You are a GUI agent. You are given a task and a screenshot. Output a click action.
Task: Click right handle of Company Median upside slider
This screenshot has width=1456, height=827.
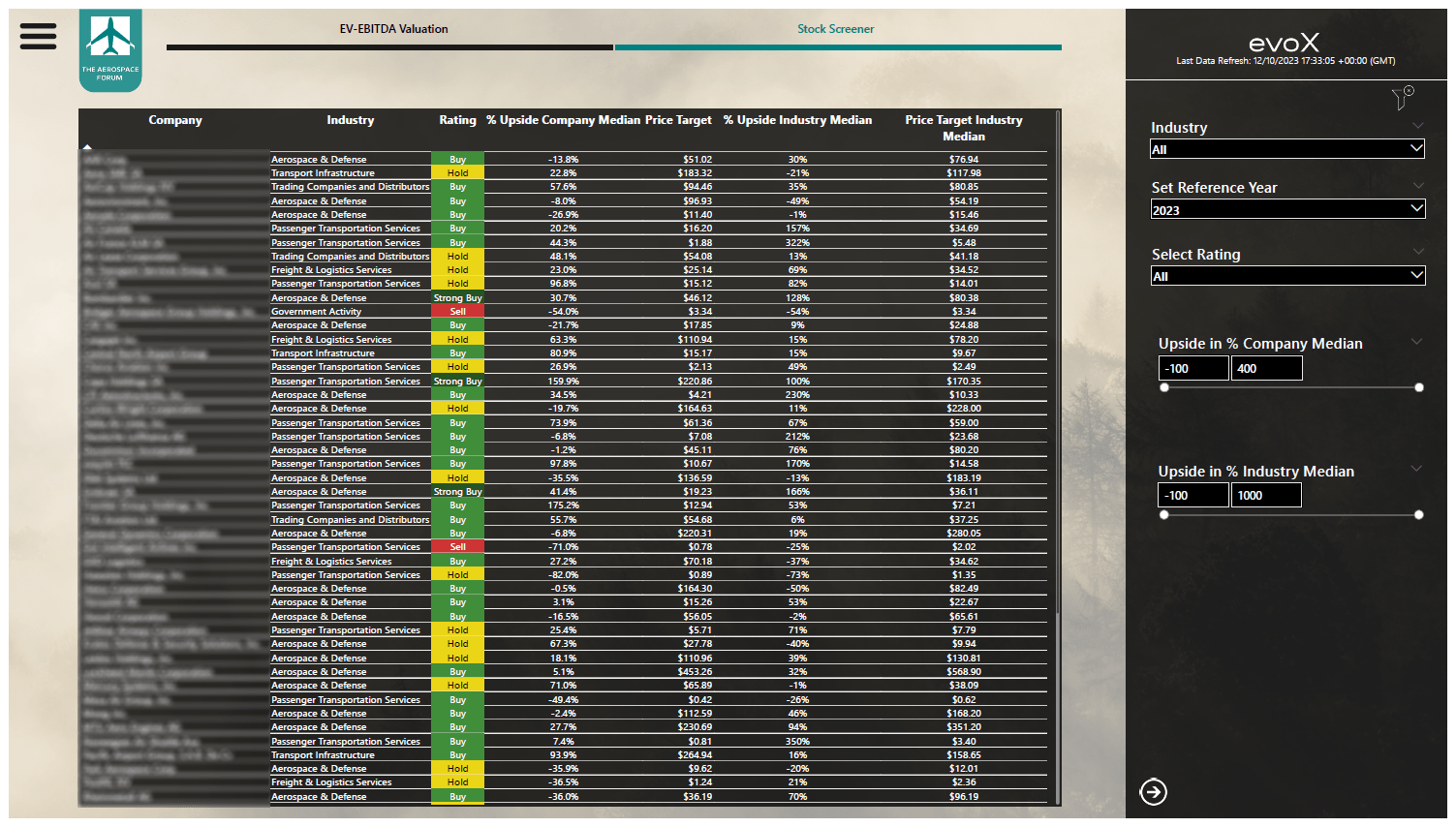point(1419,387)
